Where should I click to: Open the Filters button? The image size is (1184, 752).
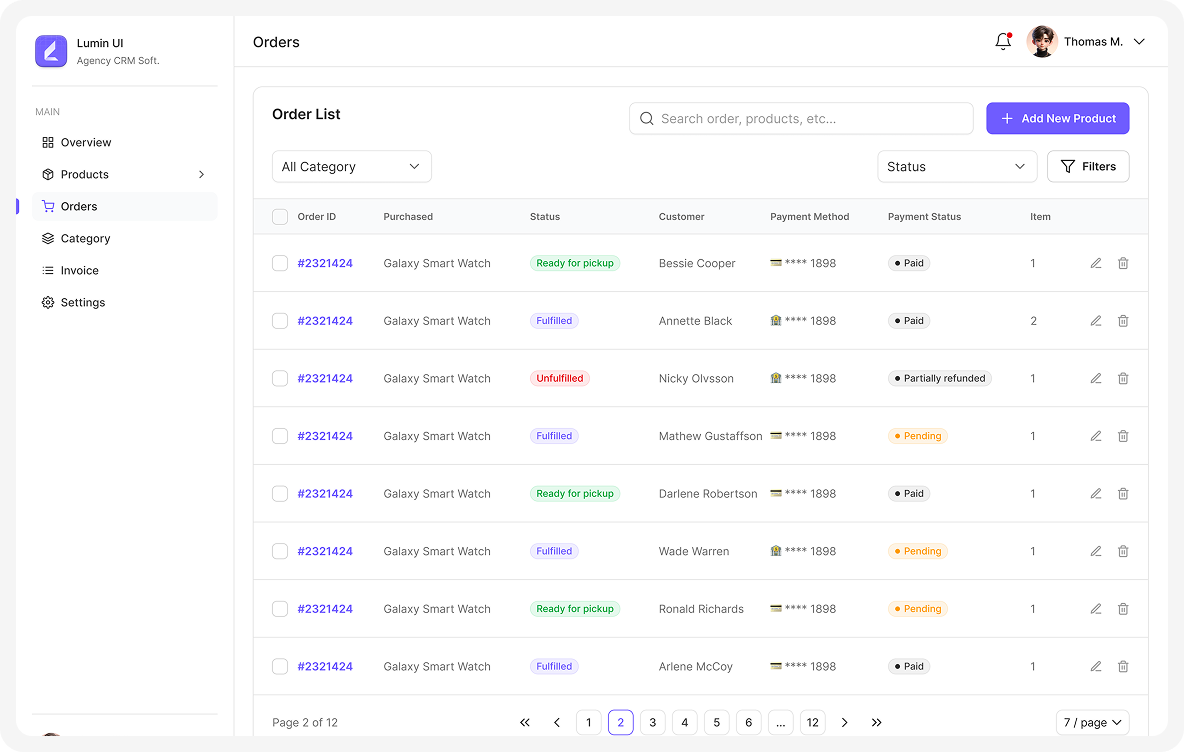(1088, 167)
